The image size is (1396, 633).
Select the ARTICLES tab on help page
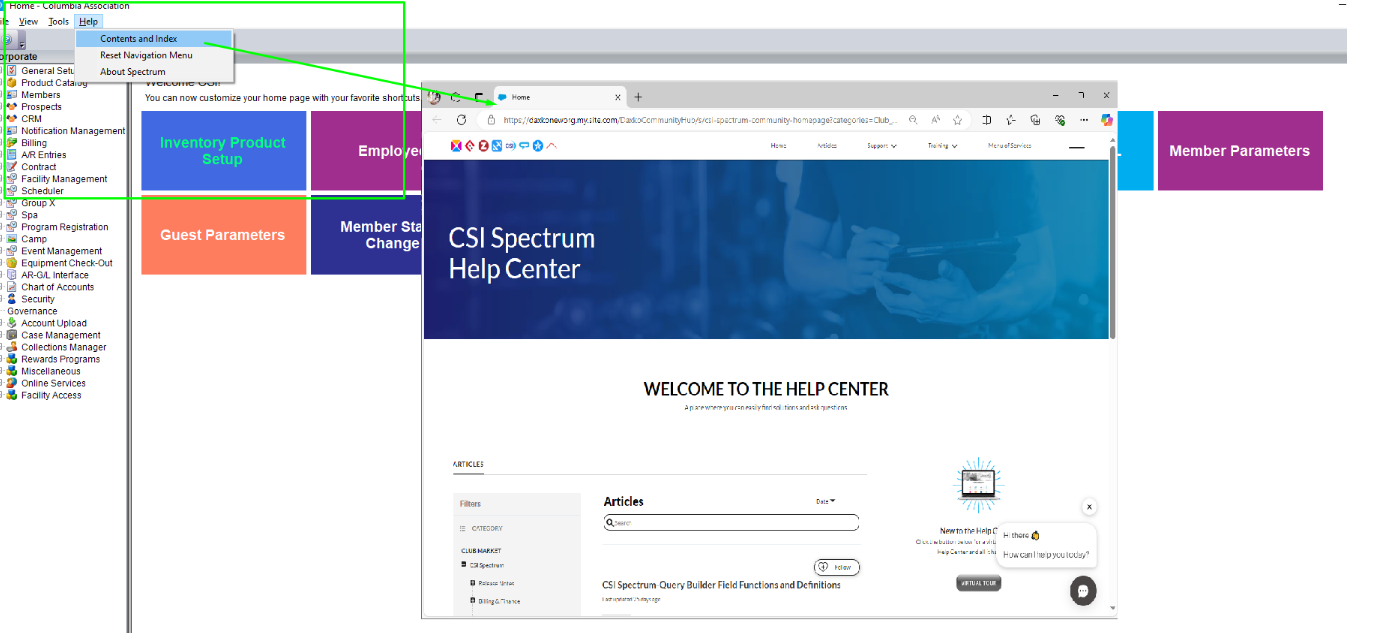point(468,464)
